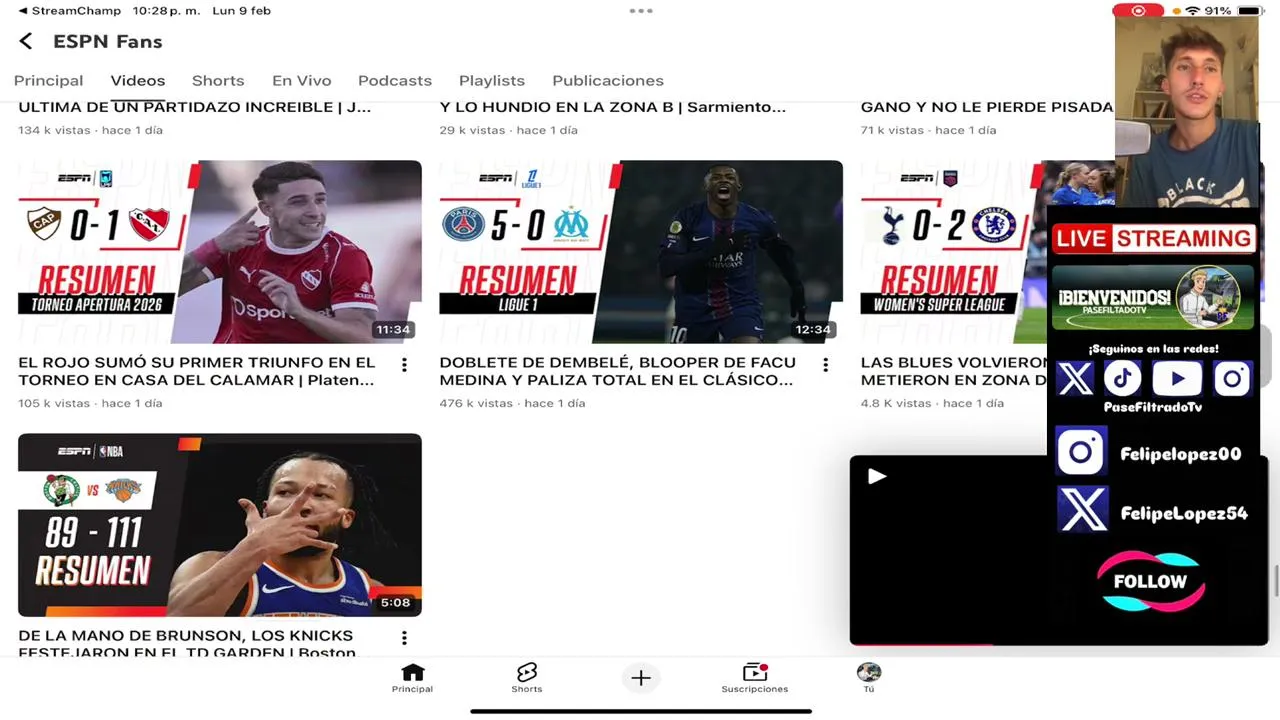Open options for DE LA MANO DE BRUNSON video
1280x720 pixels.
[404, 638]
